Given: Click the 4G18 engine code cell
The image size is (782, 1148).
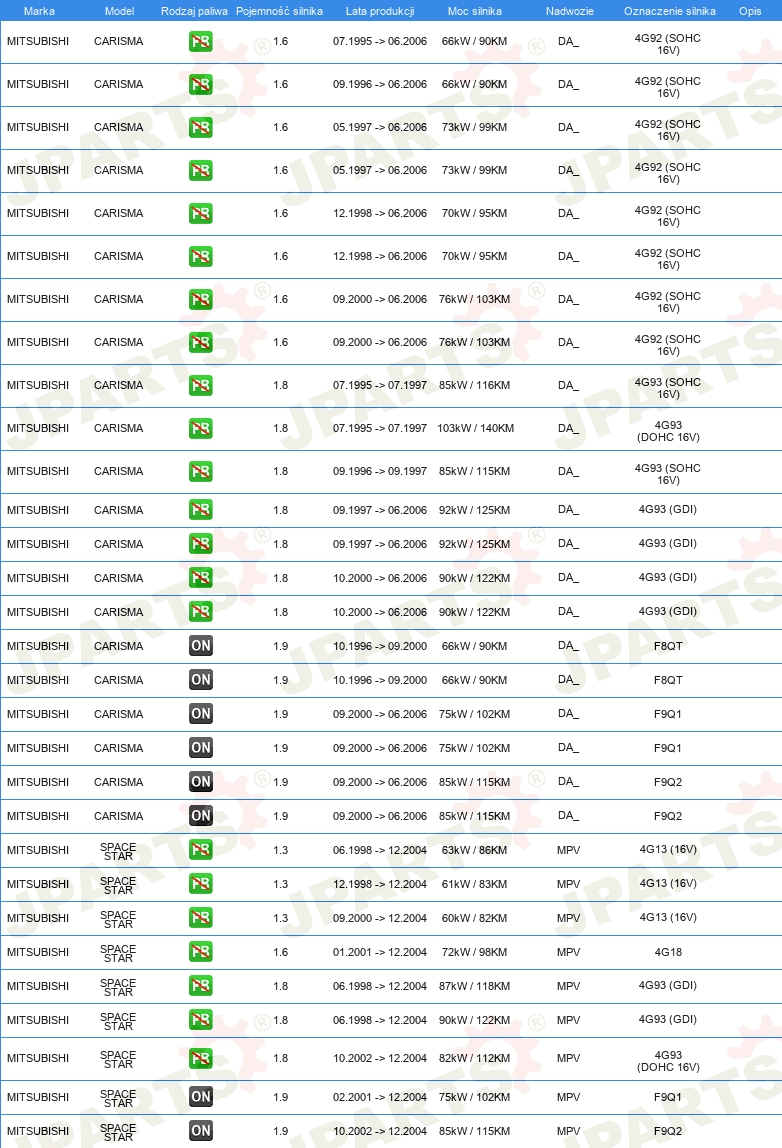Looking at the screenshot, I should click(x=668, y=952).
